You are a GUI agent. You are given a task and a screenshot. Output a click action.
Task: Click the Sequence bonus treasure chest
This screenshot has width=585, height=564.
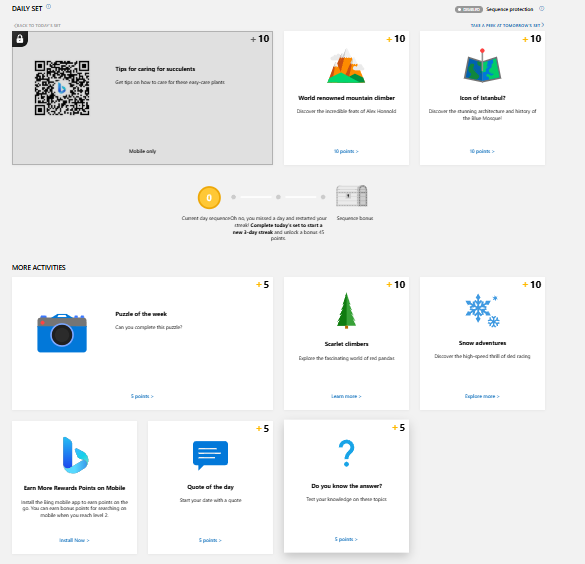click(351, 196)
